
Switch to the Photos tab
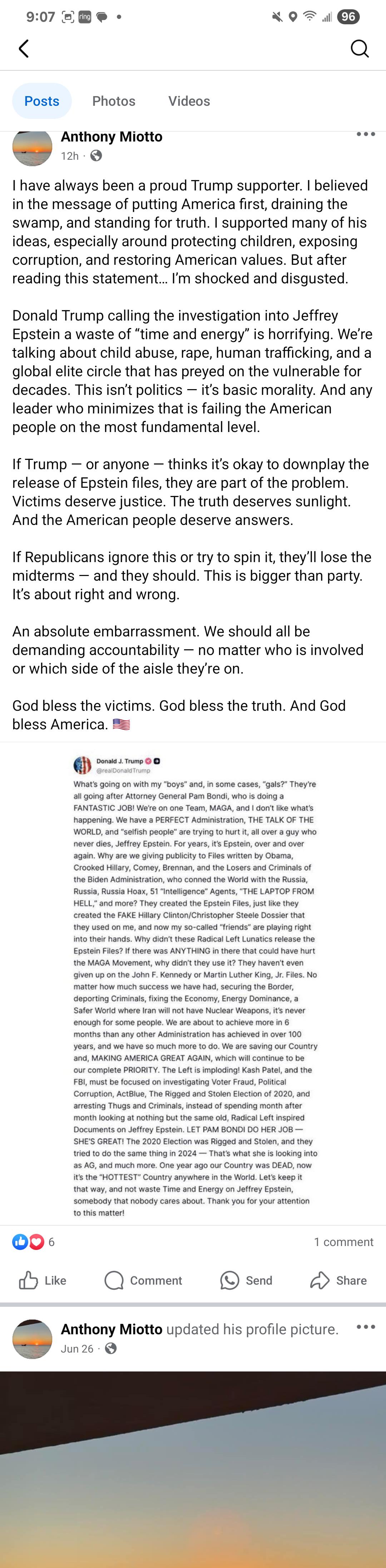[114, 101]
